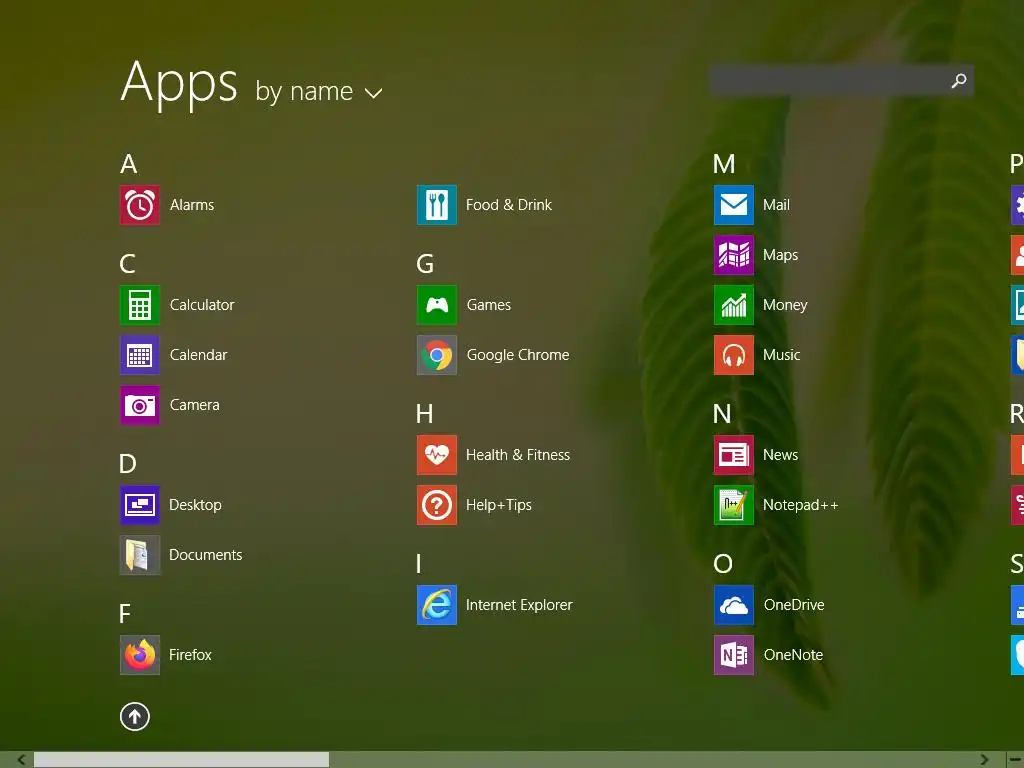
Task: Click the 'Music' app label
Action: point(782,355)
